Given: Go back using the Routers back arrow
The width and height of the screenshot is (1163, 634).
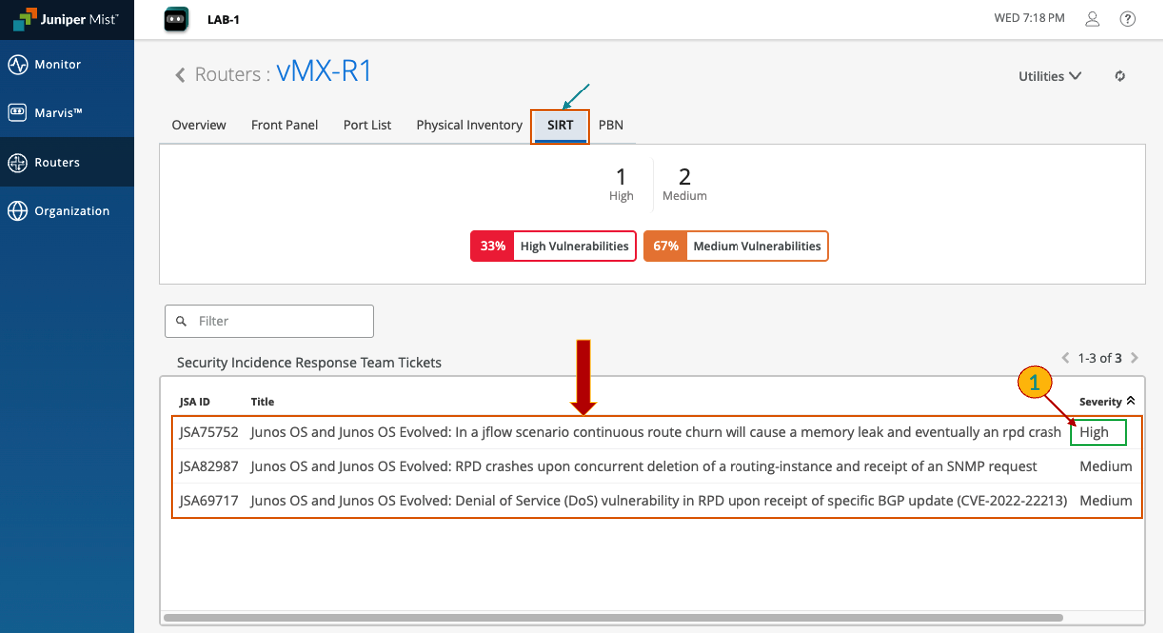Looking at the screenshot, I should click(x=180, y=75).
